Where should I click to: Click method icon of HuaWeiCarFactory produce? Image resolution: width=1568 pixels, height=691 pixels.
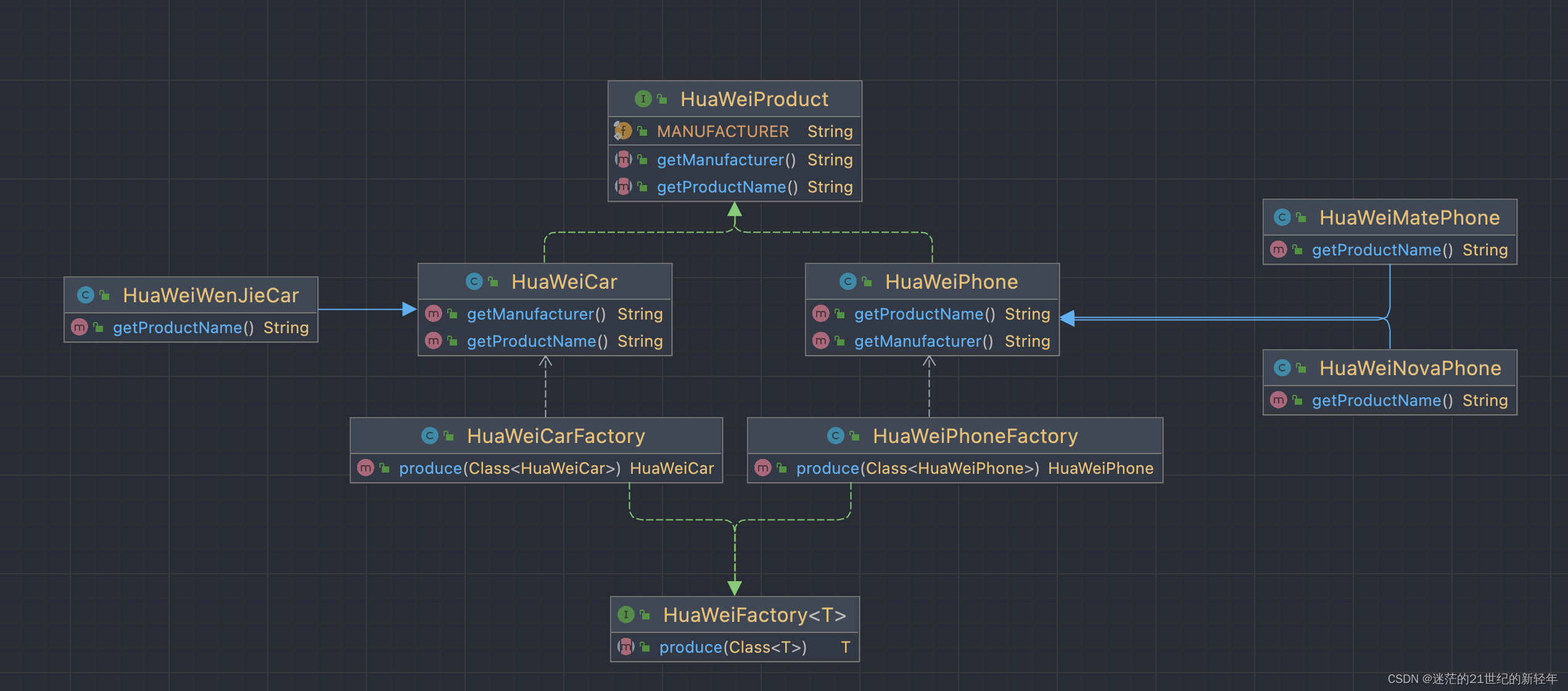click(x=366, y=468)
